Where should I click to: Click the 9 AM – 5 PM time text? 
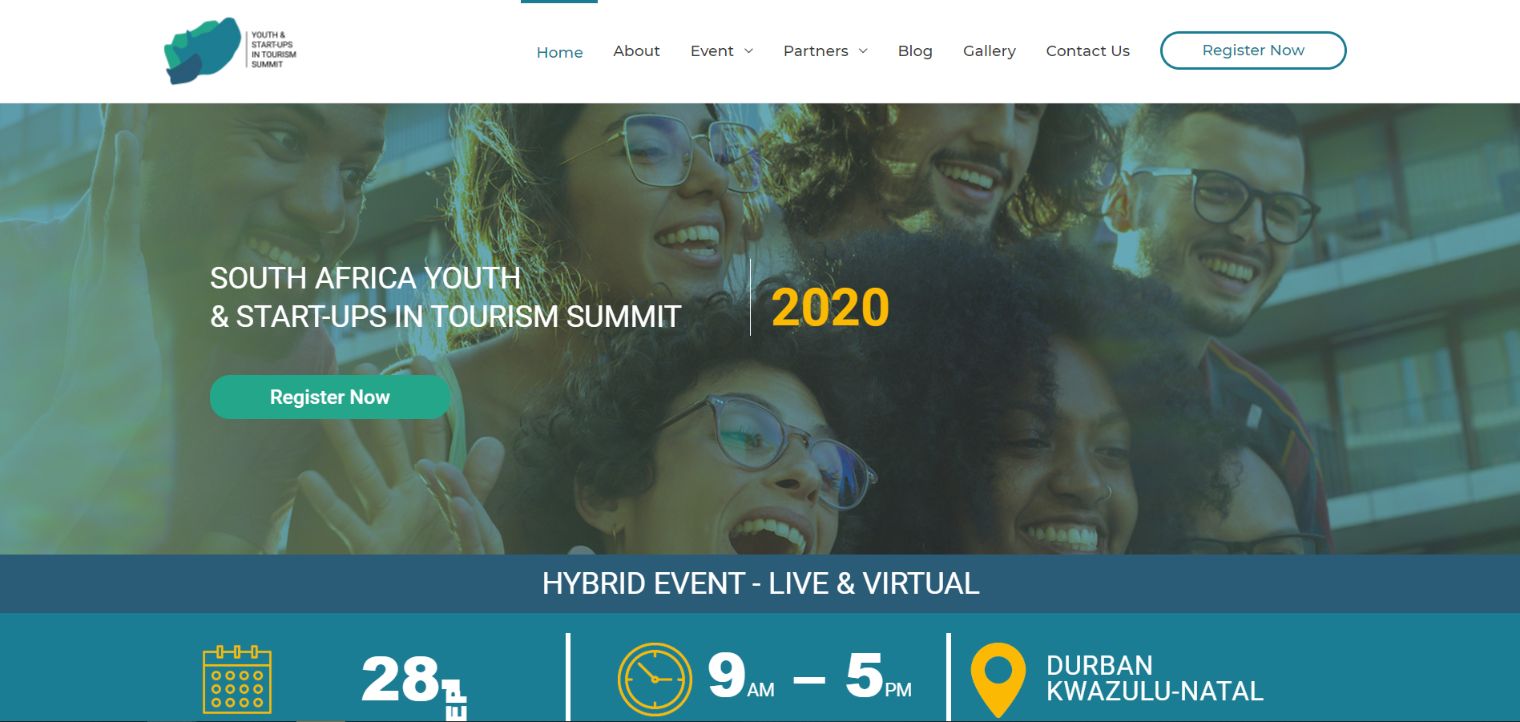809,678
